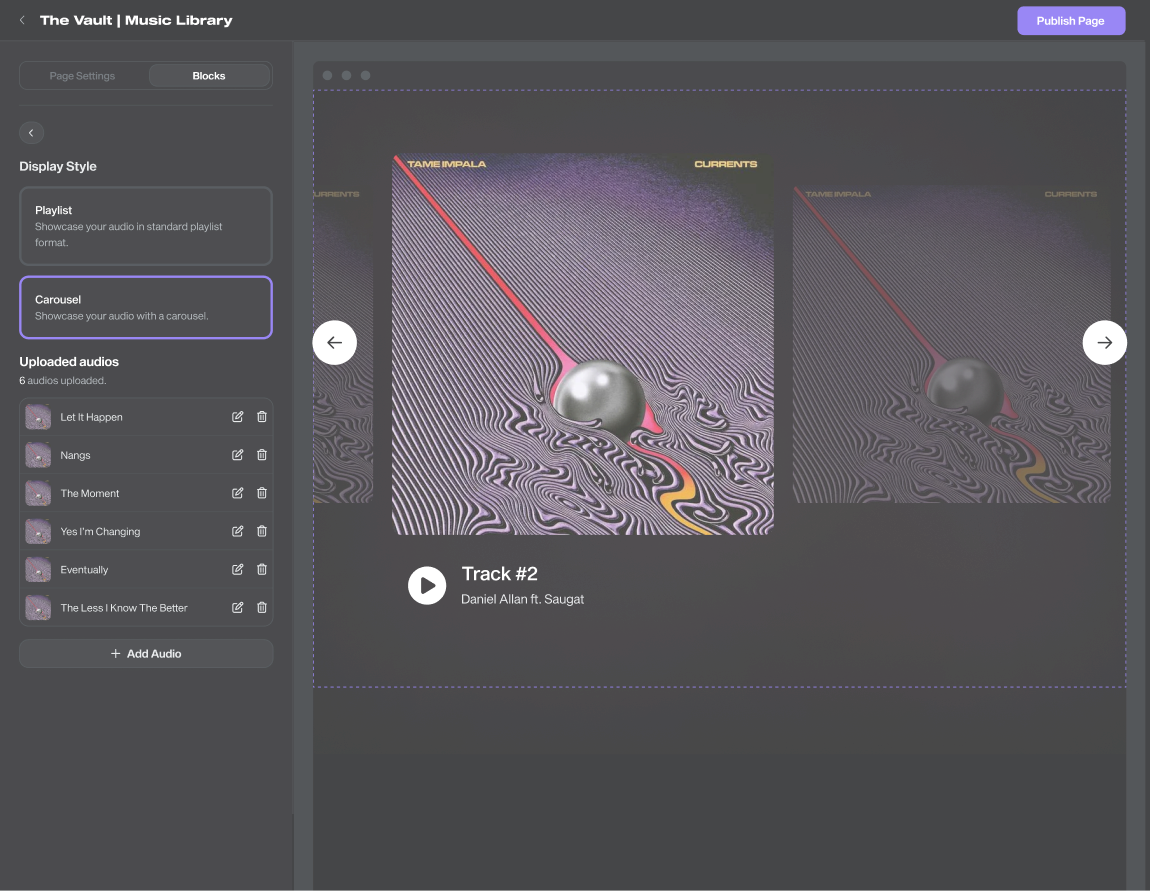This screenshot has height=891, width=1150.
Task: Edit the Nangs audio
Action: (238, 455)
